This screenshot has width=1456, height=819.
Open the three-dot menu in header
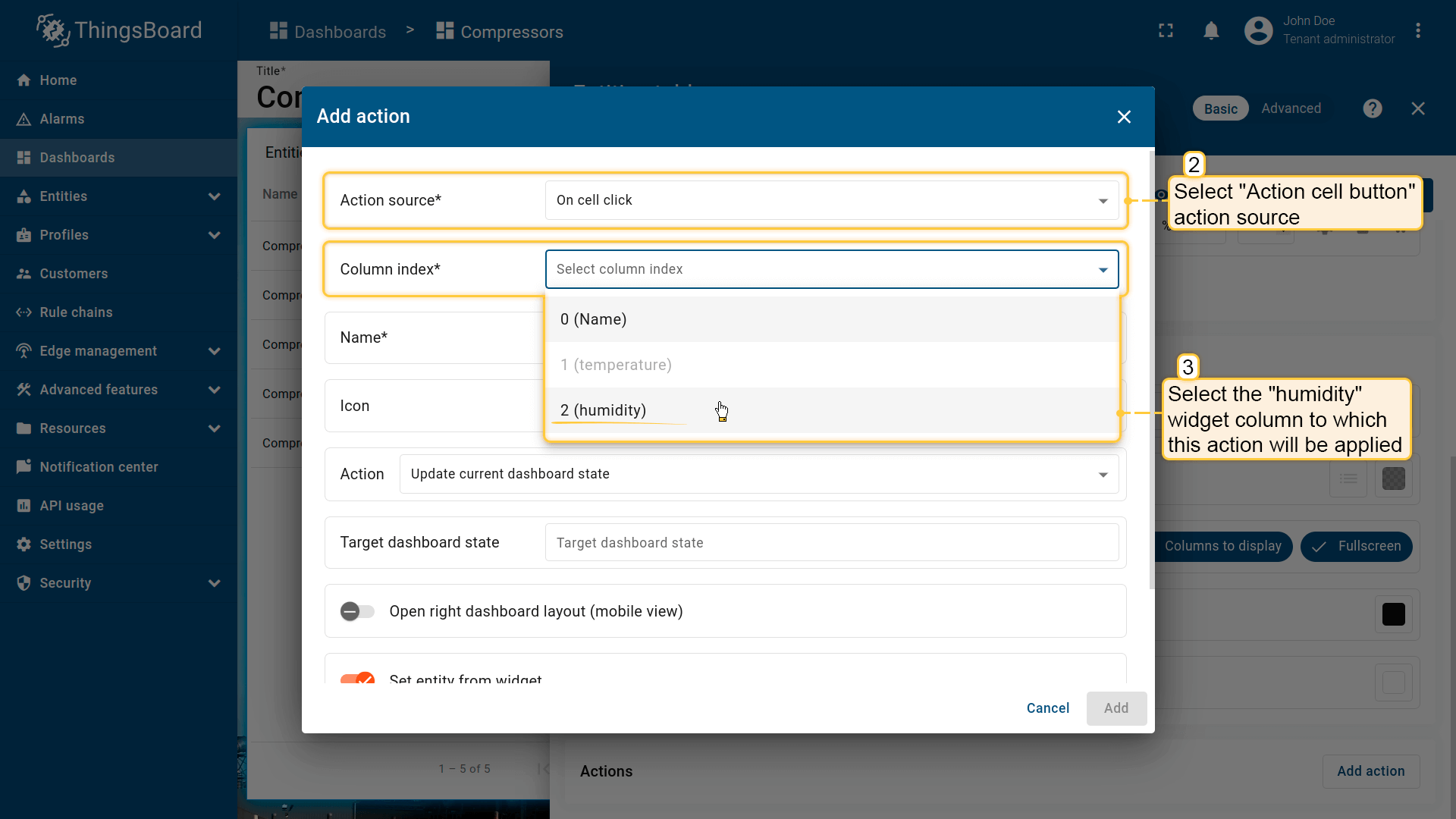(x=1417, y=31)
